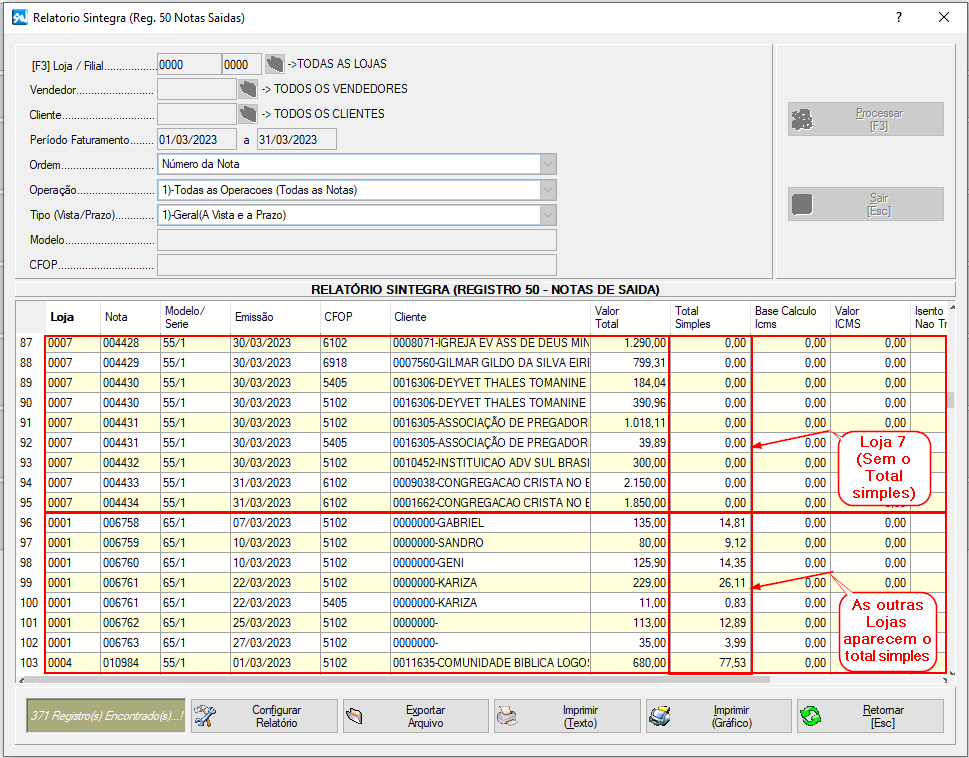Click Imprimir (Gráfico) button
The height and width of the screenshot is (758, 969).
click(719, 716)
